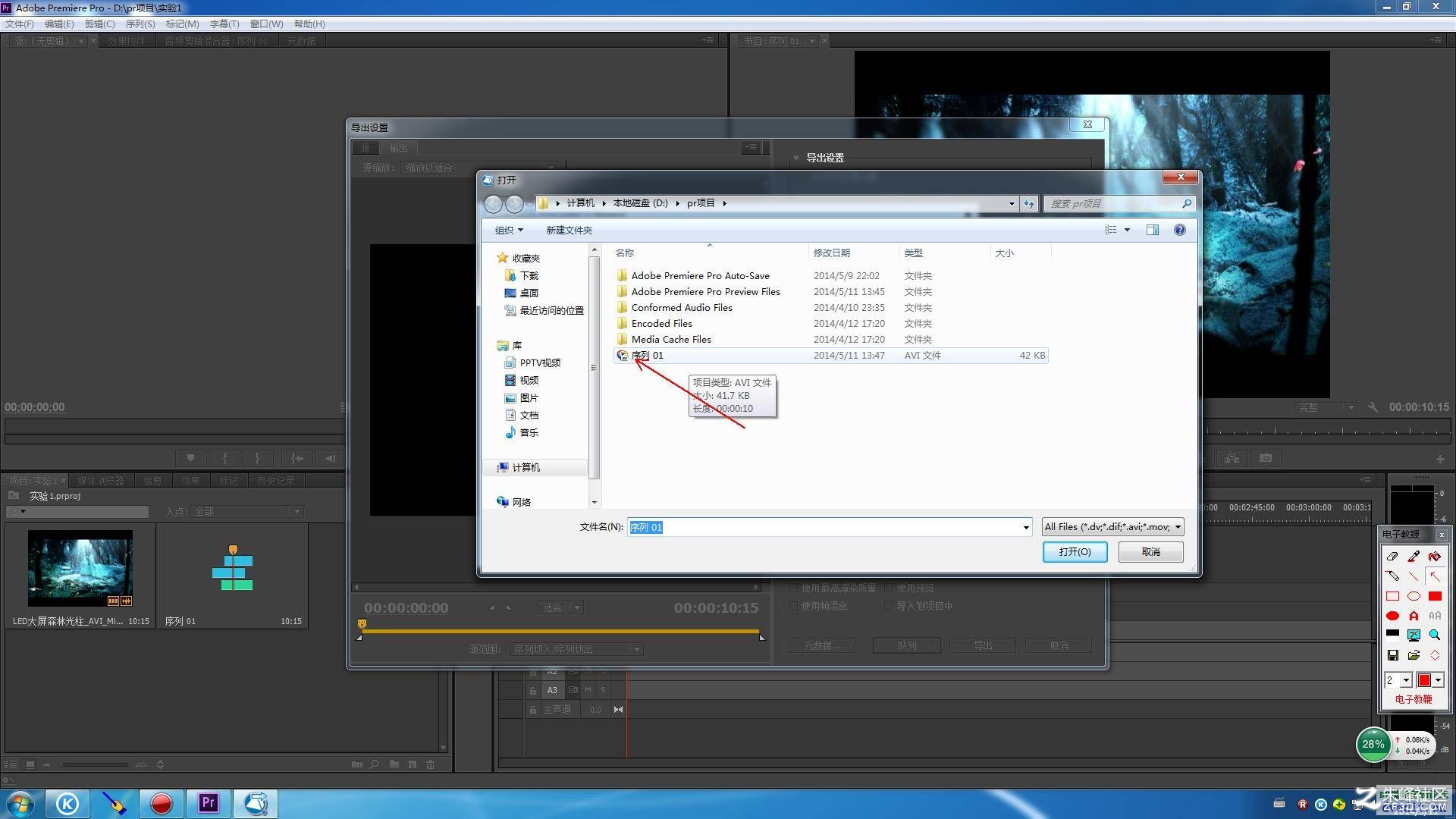Click the floppy disk save icon in palette
The height and width of the screenshot is (819, 1456).
click(1392, 655)
